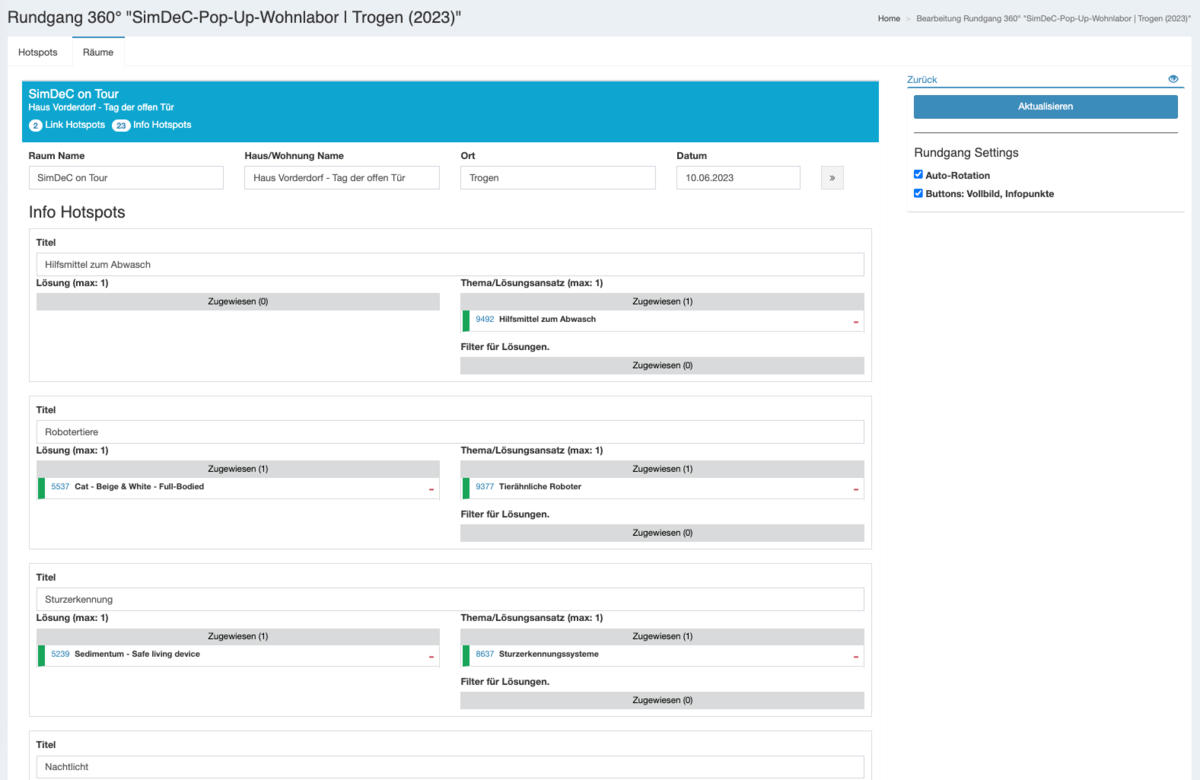The image size is (1200, 780).
Task: Toggle the Auto-Rotation checkbox
Action: (918, 174)
